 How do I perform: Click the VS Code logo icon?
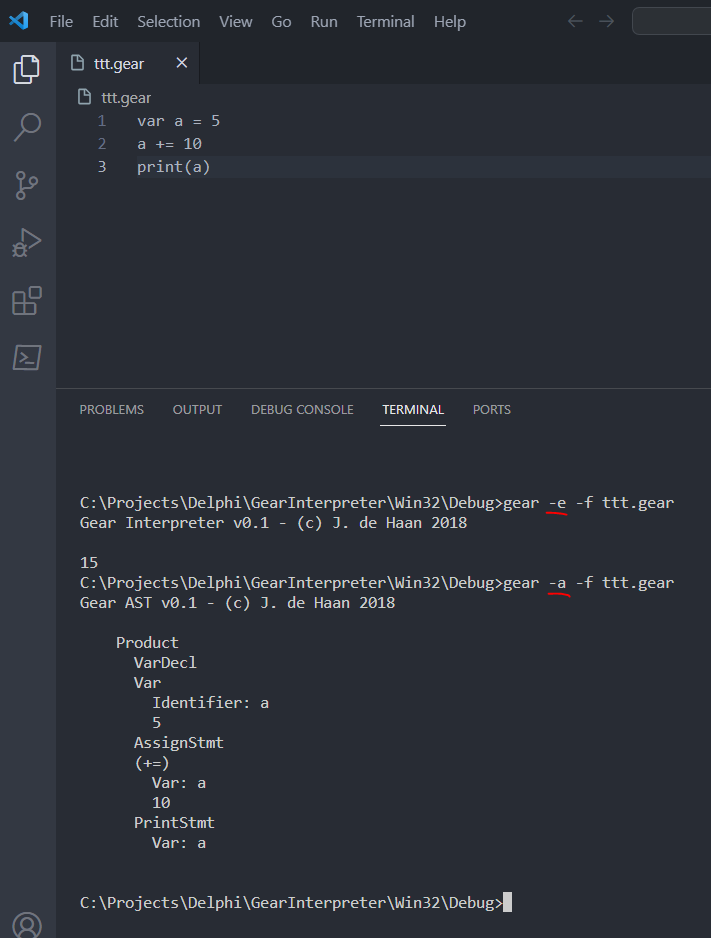[x=19, y=21]
